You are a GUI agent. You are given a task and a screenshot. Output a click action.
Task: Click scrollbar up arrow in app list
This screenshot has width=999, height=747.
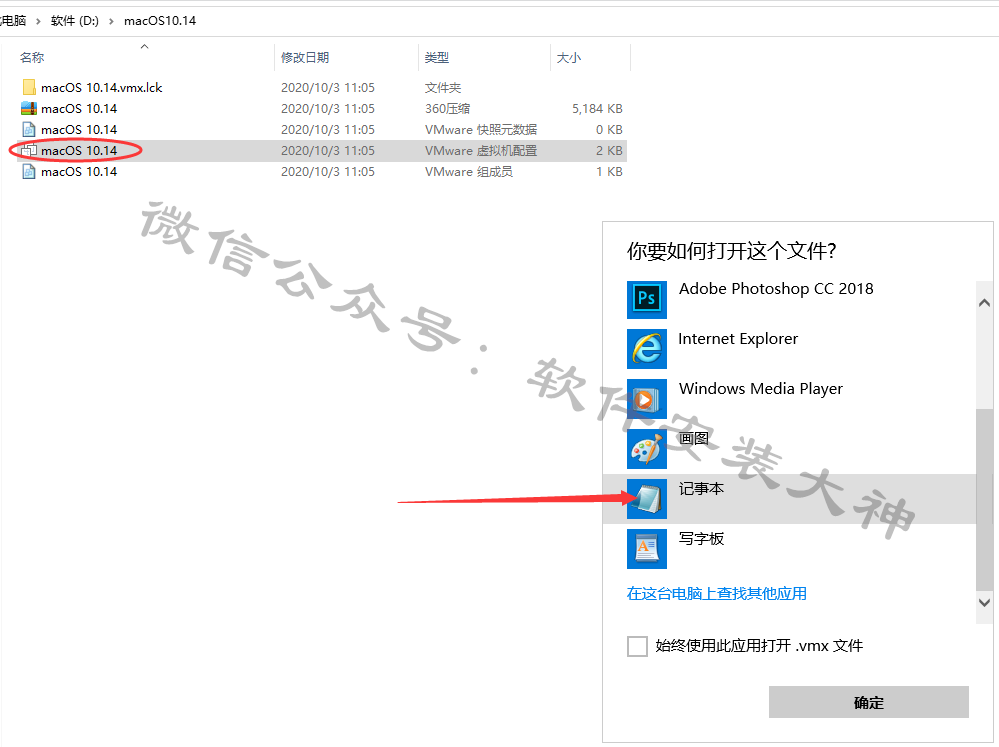coord(984,303)
